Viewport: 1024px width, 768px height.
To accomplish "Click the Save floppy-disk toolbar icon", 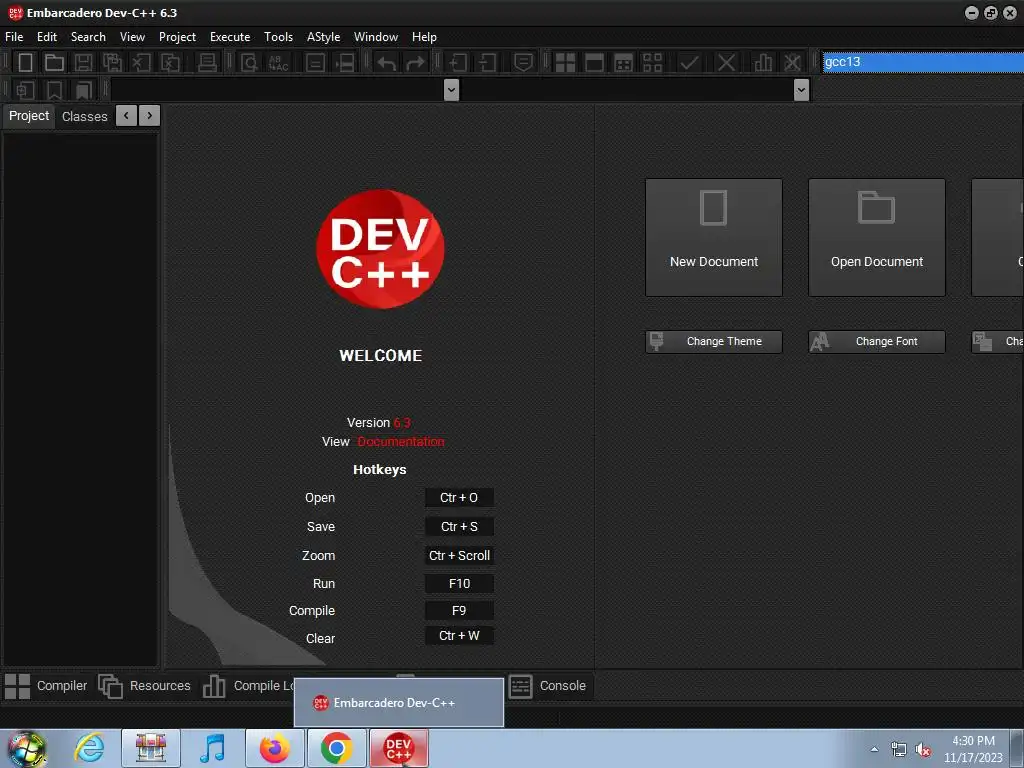I will tap(84, 63).
